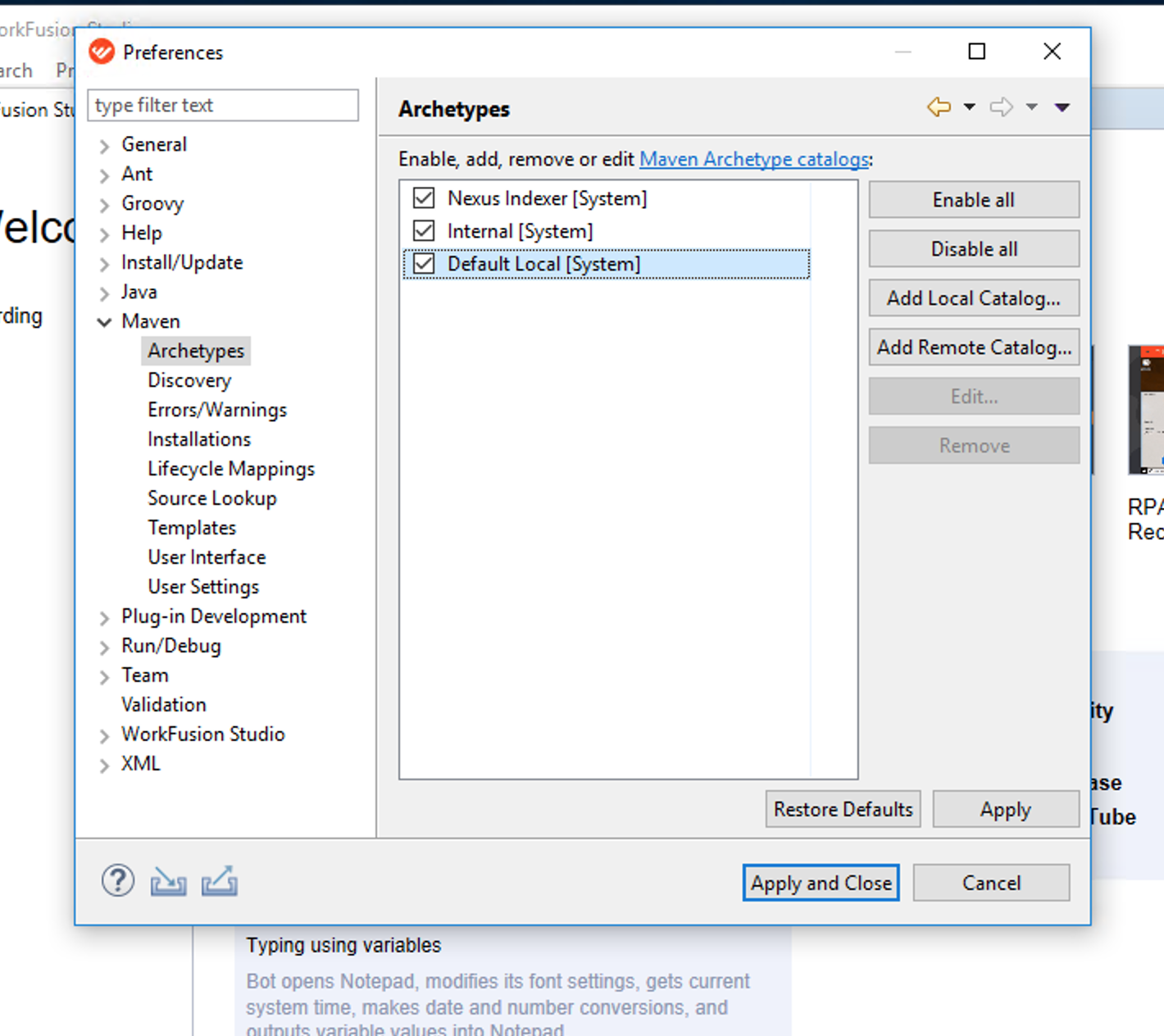This screenshot has height=1036, width=1164.
Task: Open the User Settings page
Action: click(203, 587)
